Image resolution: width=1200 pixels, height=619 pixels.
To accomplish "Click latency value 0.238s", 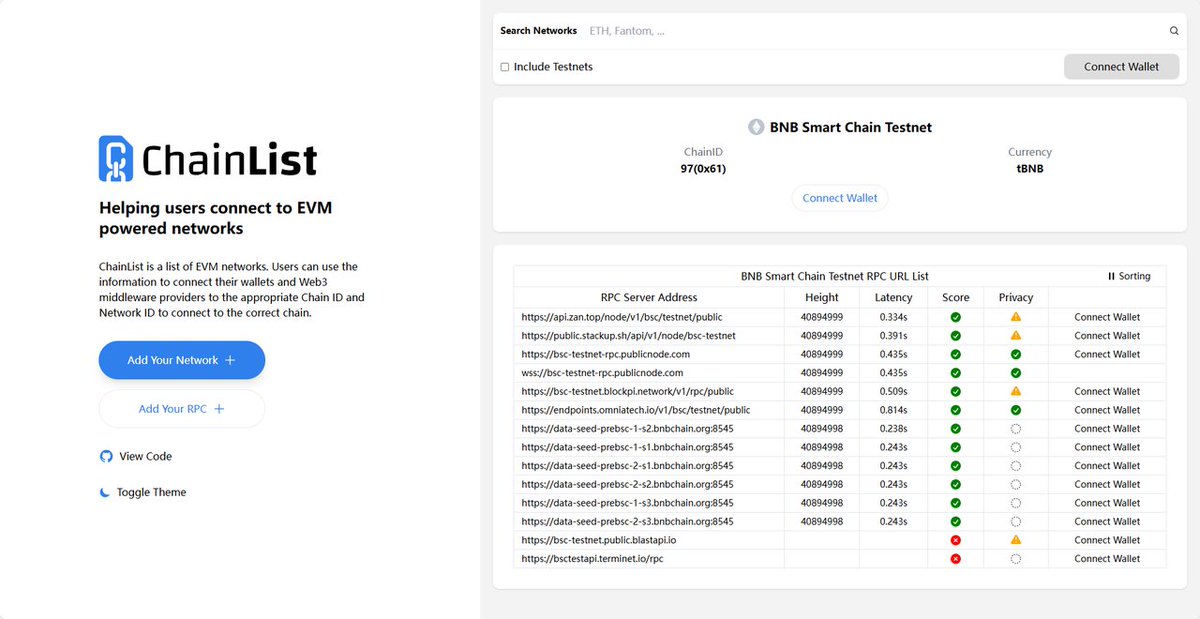I will [x=893, y=429].
